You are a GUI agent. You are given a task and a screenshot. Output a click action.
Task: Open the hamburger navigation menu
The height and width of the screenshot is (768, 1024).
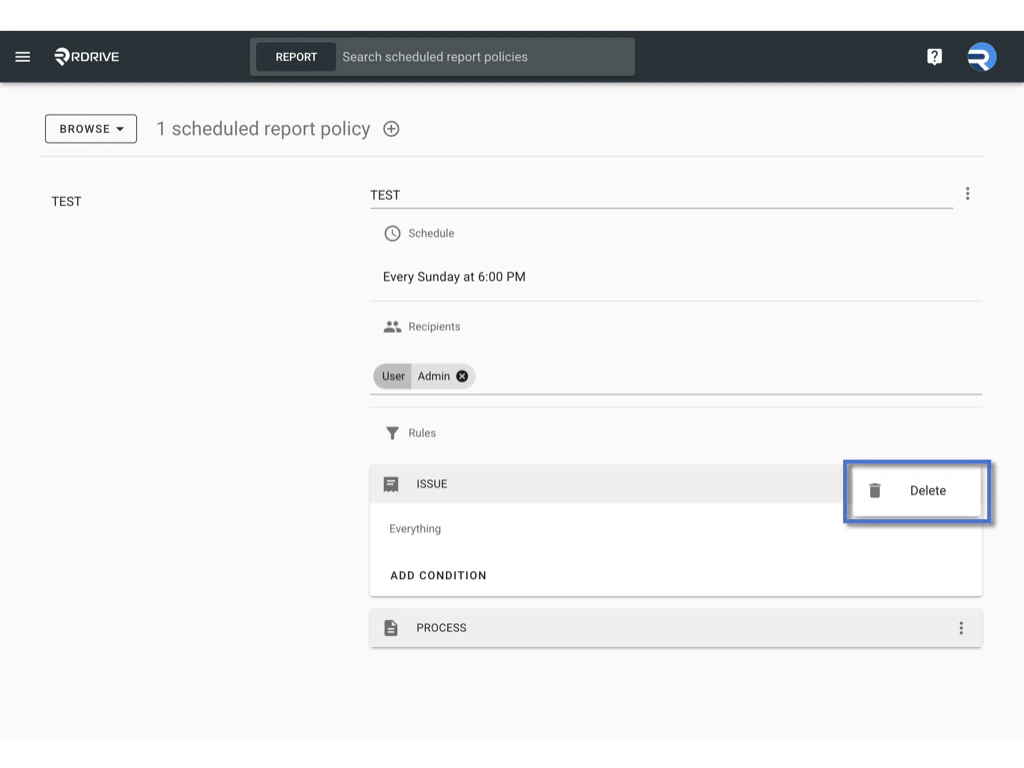(23, 56)
